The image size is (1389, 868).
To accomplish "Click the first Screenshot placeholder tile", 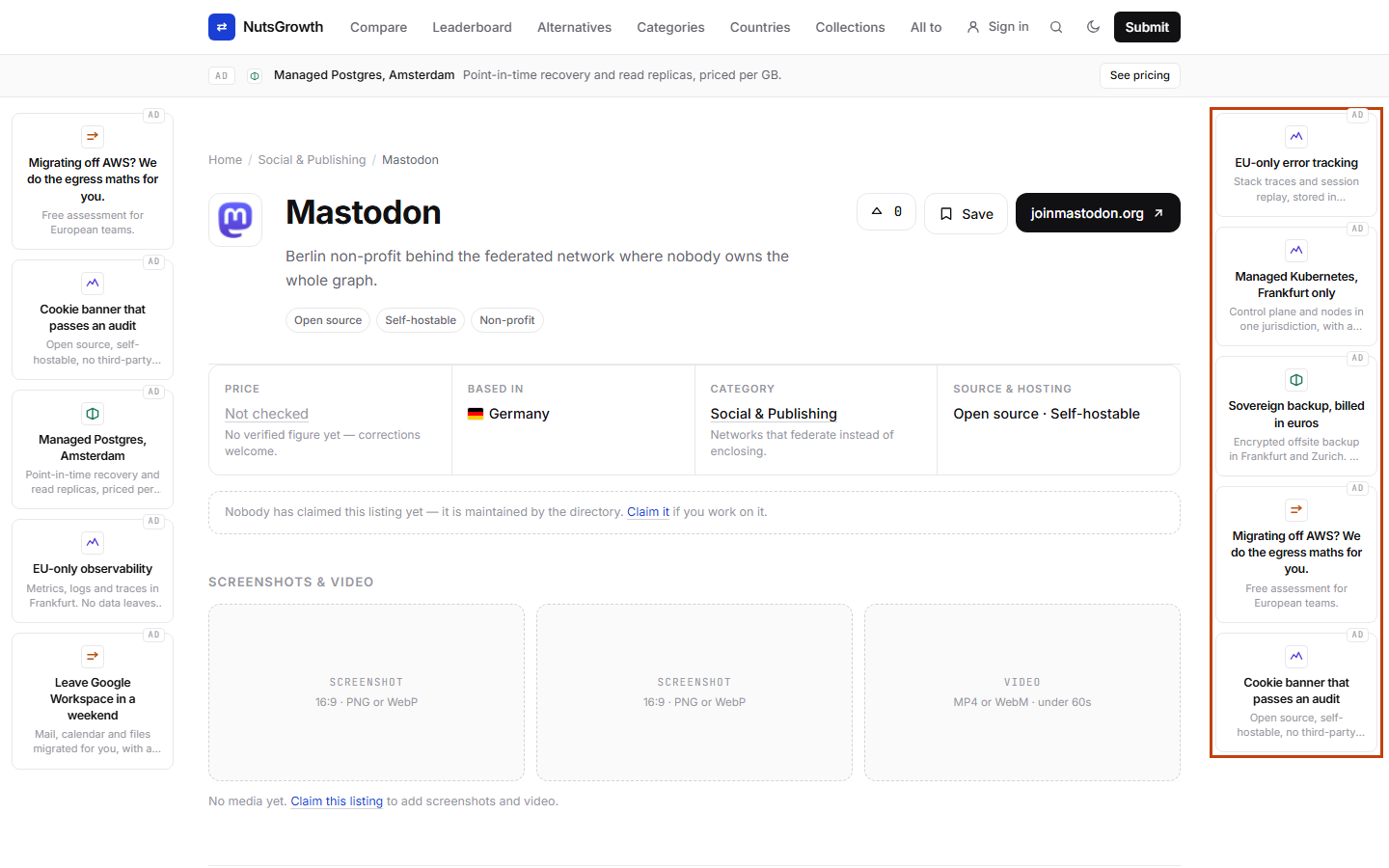I will point(367,692).
